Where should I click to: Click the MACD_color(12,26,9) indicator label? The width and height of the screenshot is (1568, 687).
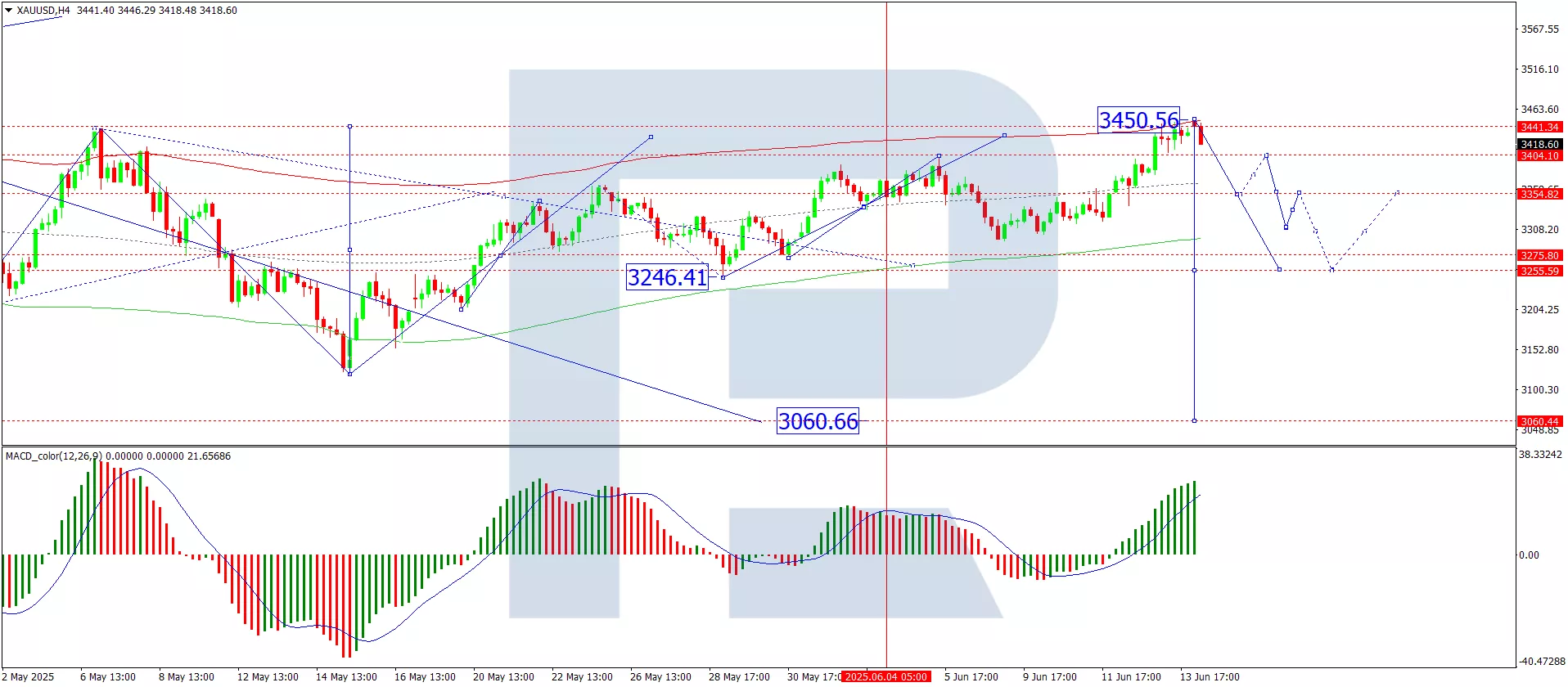coord(54,456)
